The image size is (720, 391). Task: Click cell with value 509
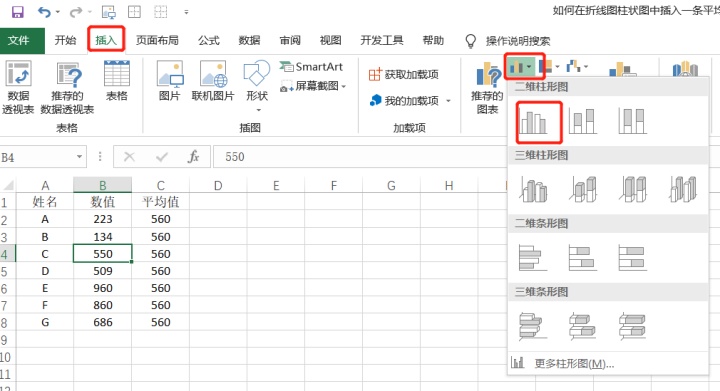[x=103, y=271]
